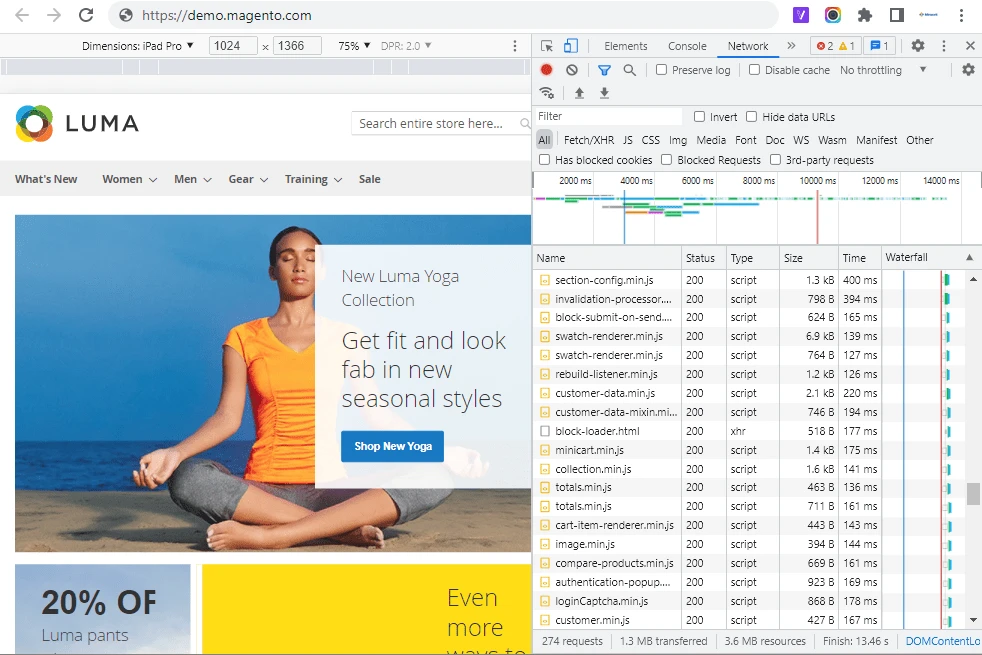Clear the network log

click(x=572, y=70)
